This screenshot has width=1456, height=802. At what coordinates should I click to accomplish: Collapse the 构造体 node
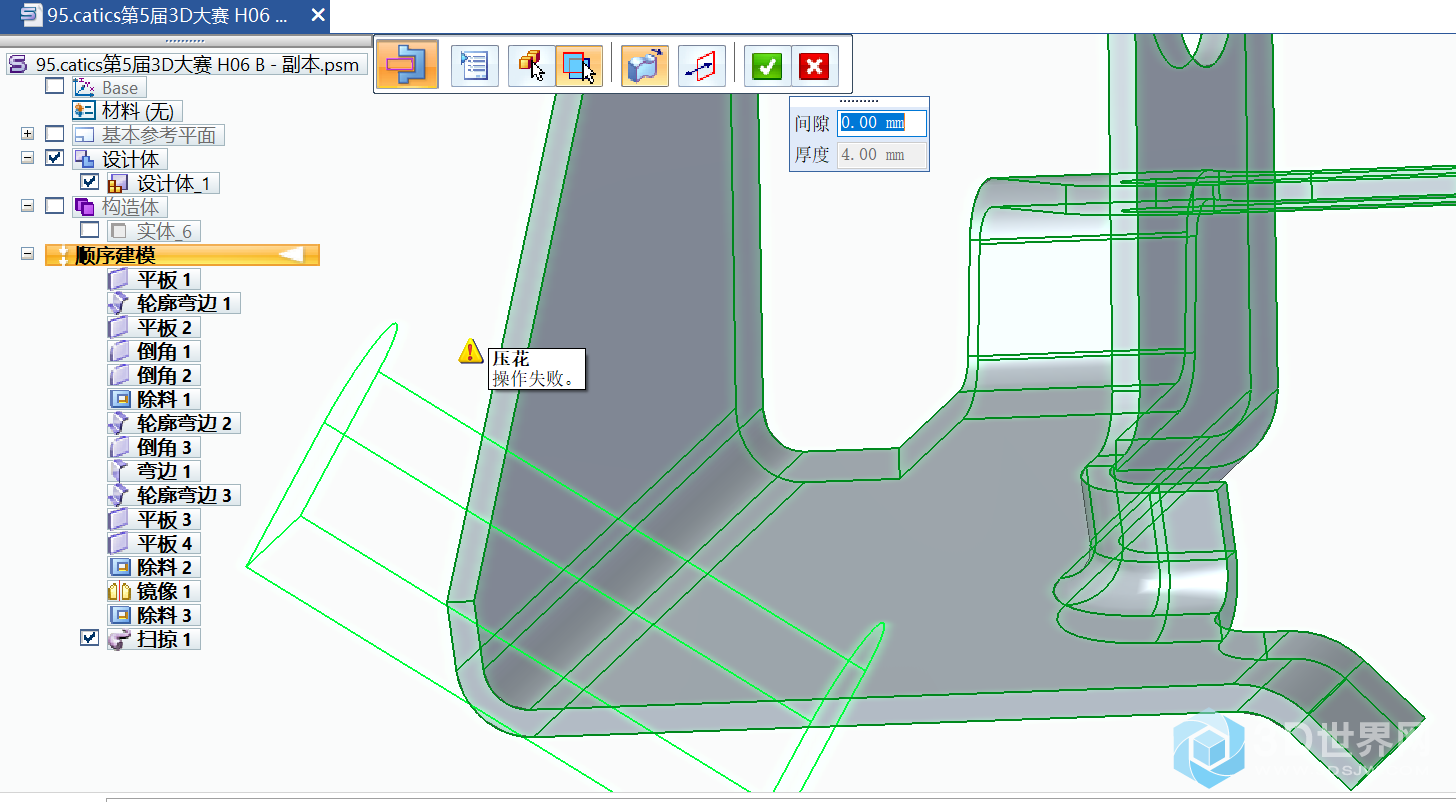(x=27, y=206)
